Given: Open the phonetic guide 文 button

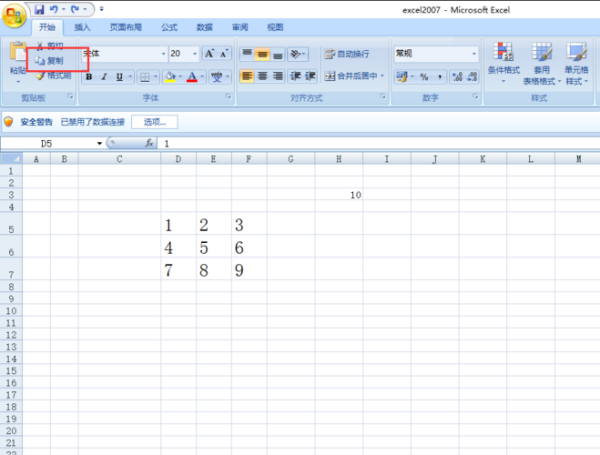Looking at the screenshot, I should point(217,77).
